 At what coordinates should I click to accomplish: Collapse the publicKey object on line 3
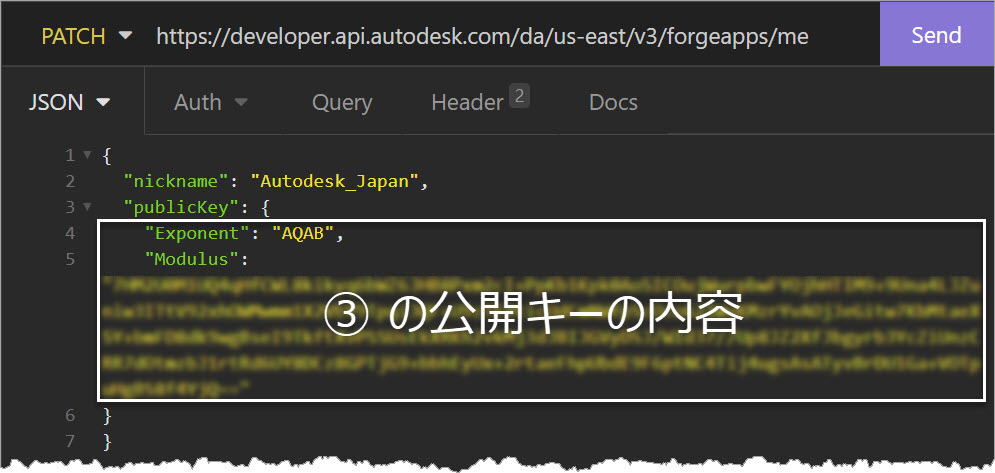coord(87,207)
